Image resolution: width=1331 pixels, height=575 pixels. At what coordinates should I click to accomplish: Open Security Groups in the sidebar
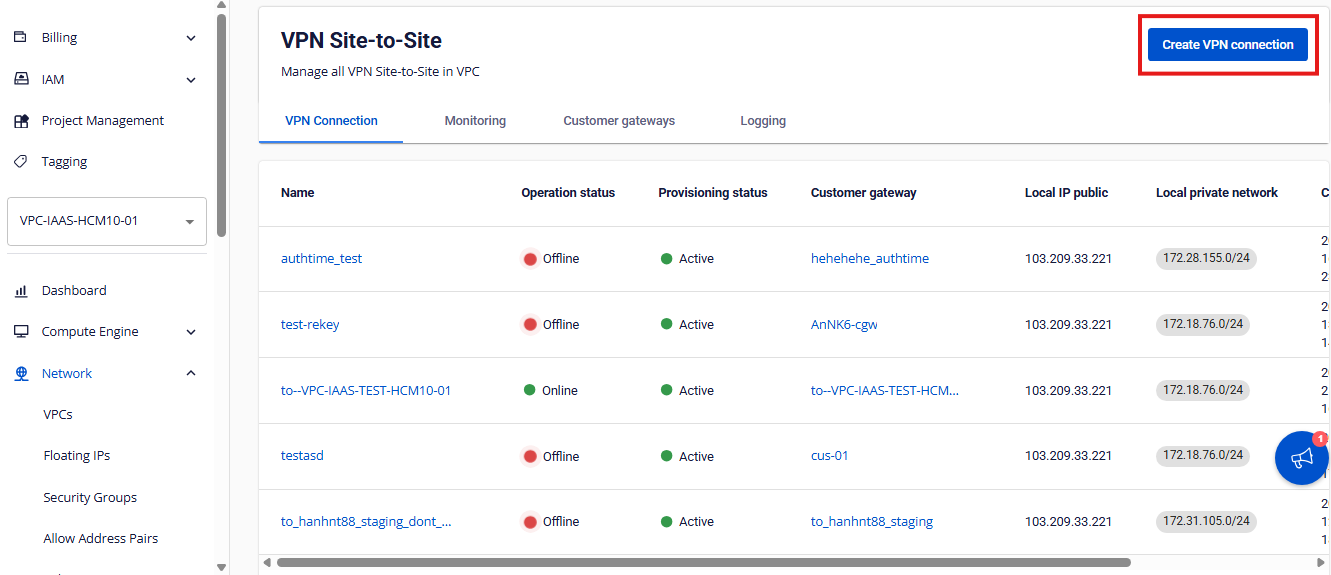click(x=90, y=498)
